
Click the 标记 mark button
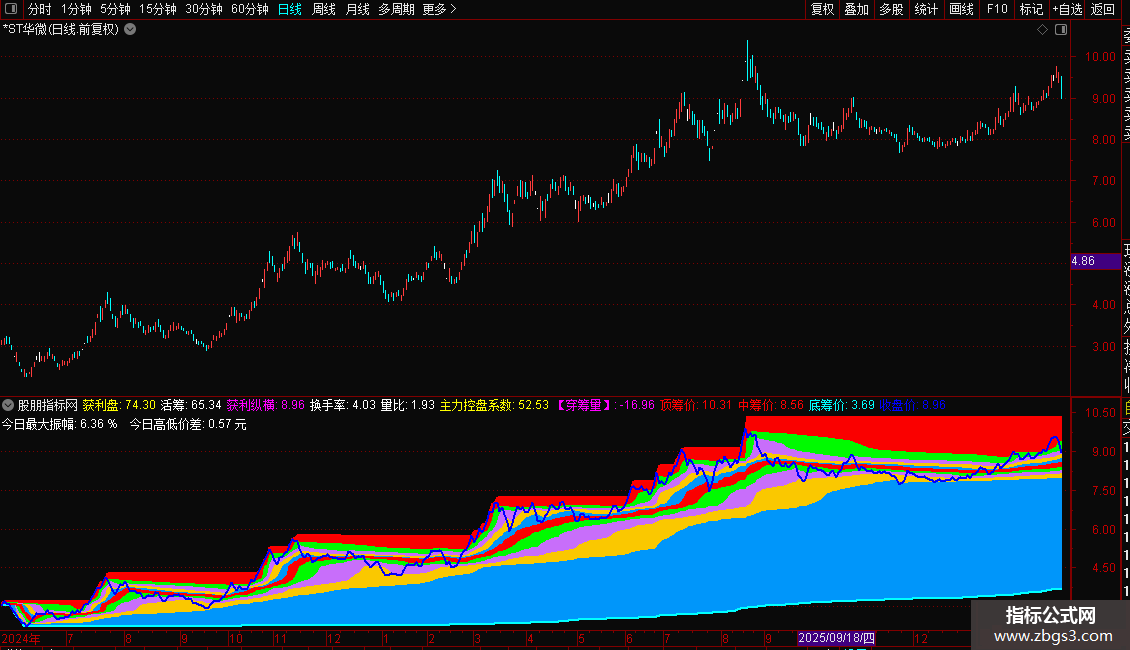coord(1031,9)
